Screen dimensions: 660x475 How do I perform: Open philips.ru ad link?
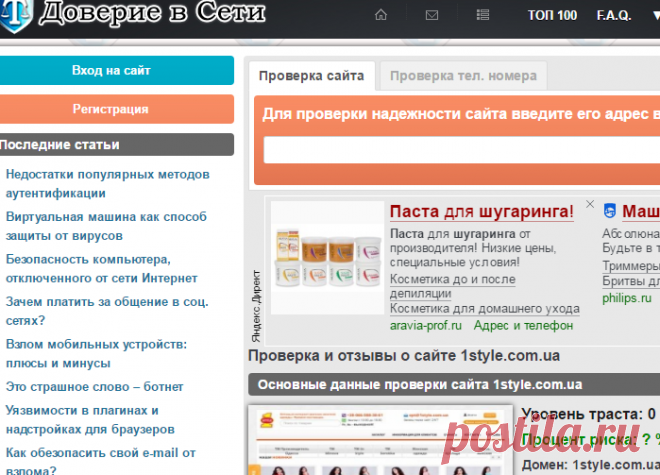(x=627, y=298)
